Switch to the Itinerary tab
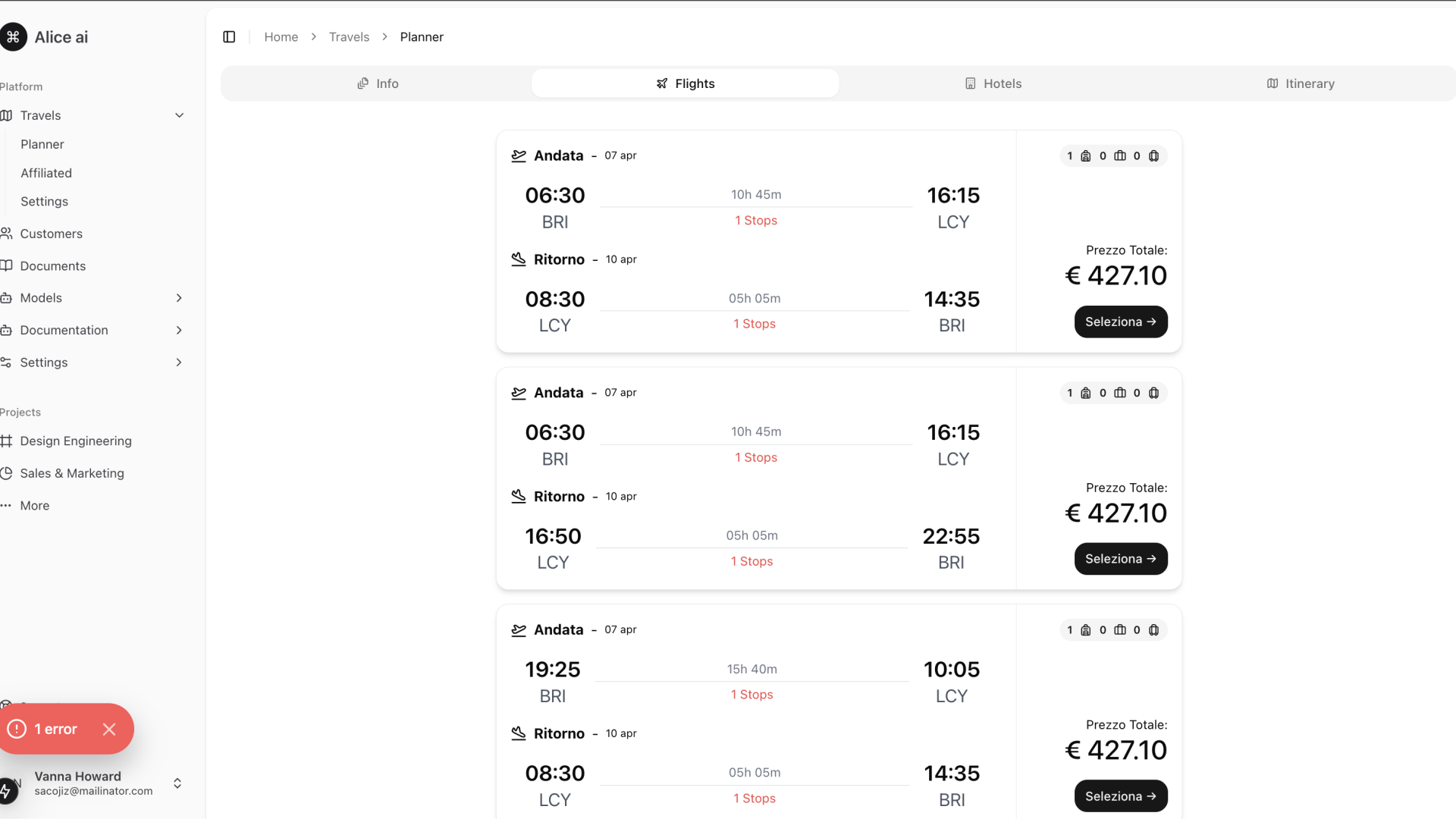The image size is (1456, 819). pos(1300,83)
